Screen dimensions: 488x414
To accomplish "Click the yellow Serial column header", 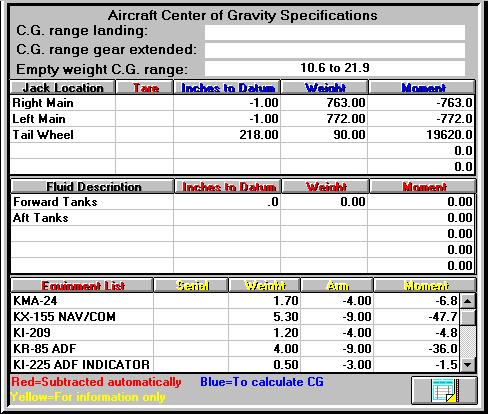I will point(192,286).
